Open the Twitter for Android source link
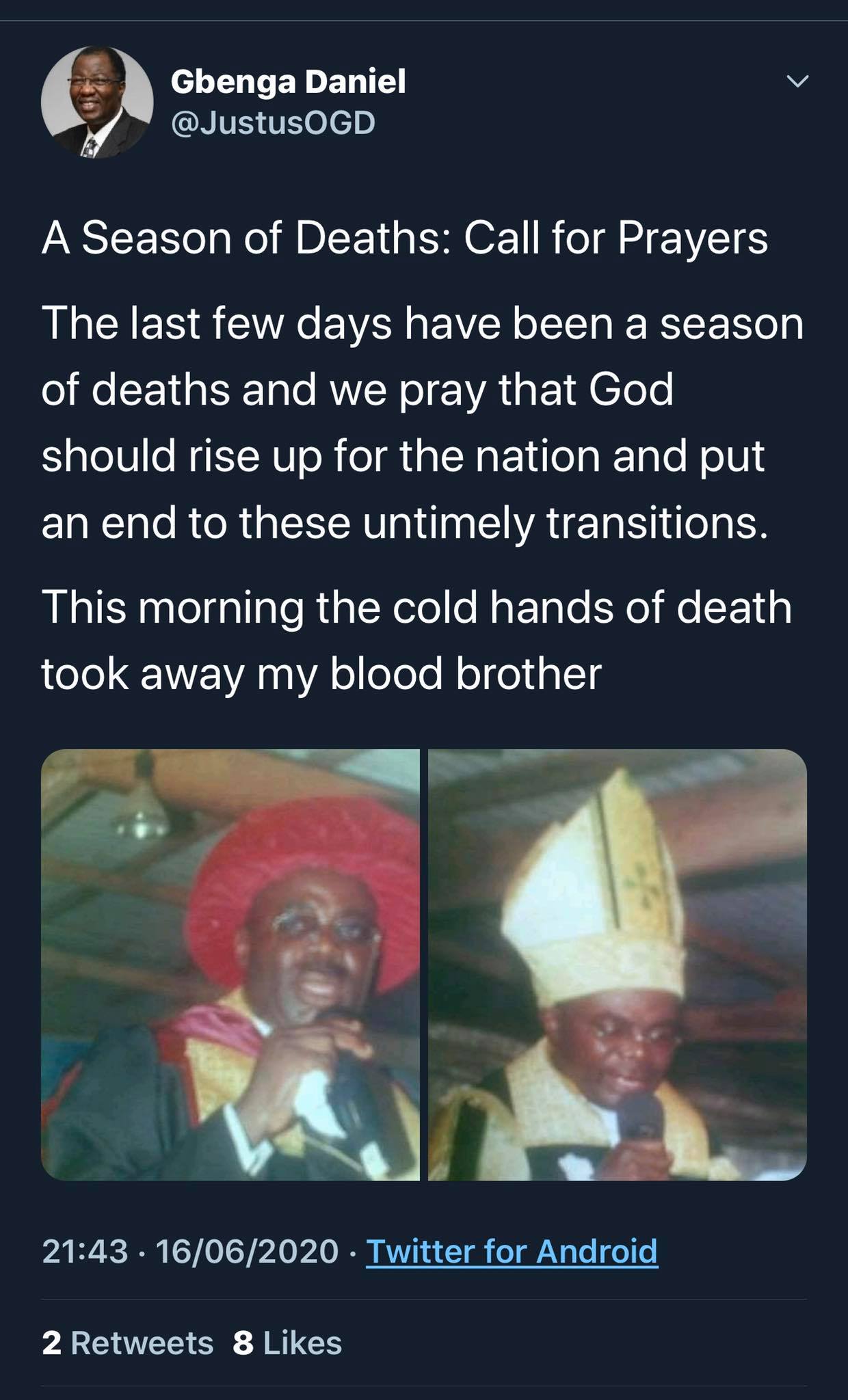Viewport: 848px width, 1400px height. 512,1252
